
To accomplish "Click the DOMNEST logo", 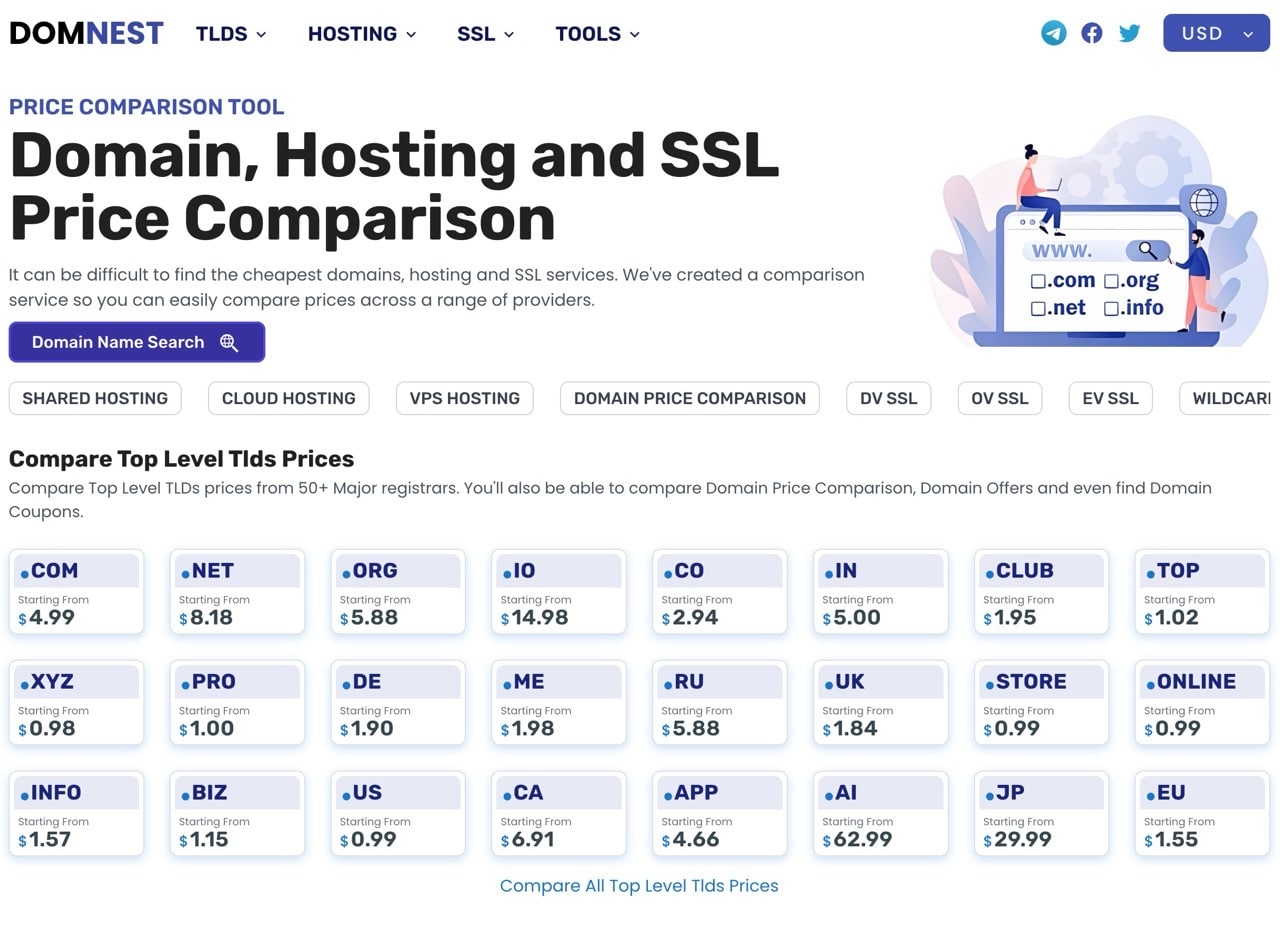I will click(x=86, y=33).
